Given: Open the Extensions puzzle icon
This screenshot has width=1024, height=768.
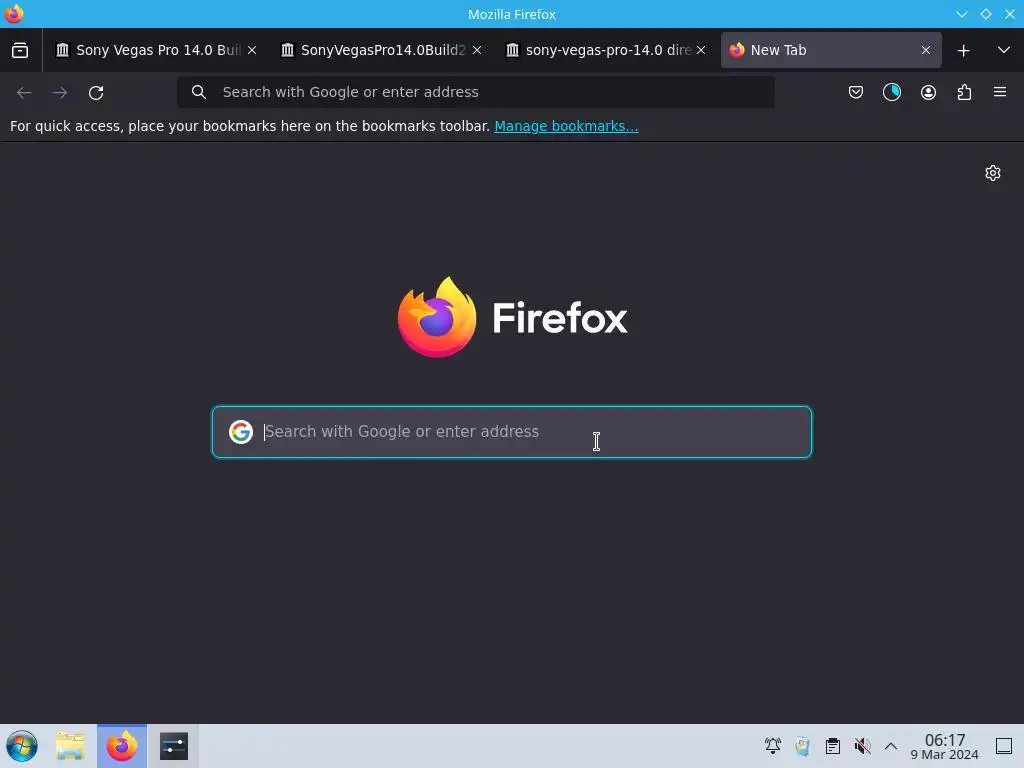Looking at the screenshot, I should tap(964, 92).
